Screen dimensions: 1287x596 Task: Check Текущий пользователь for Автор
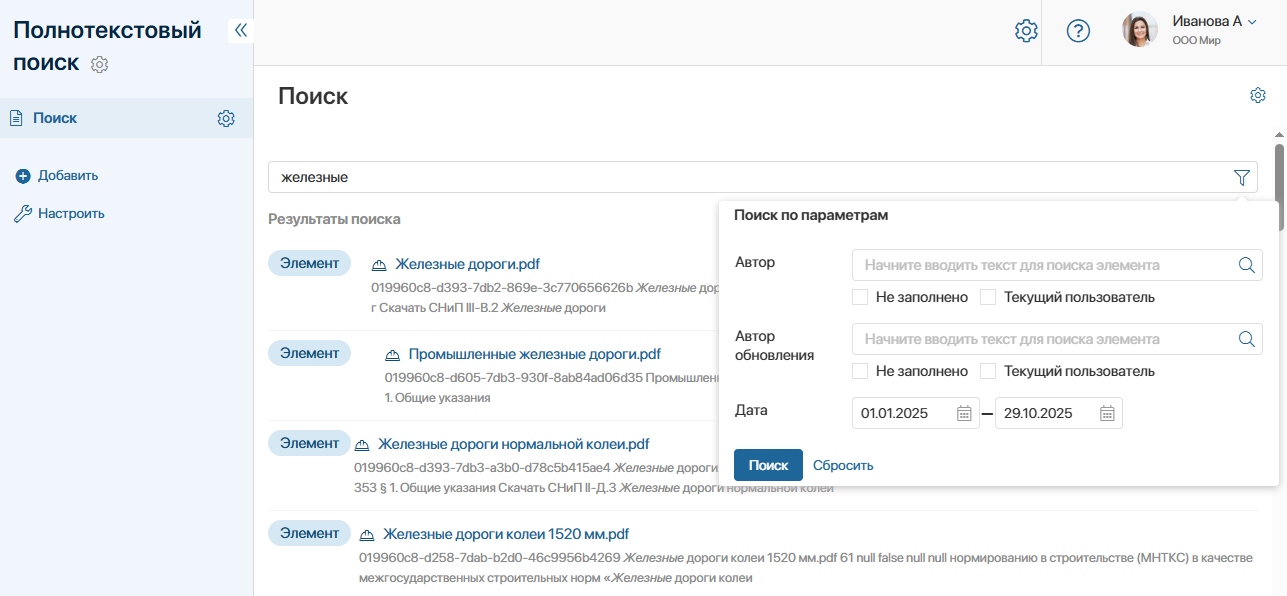[988, 296]
